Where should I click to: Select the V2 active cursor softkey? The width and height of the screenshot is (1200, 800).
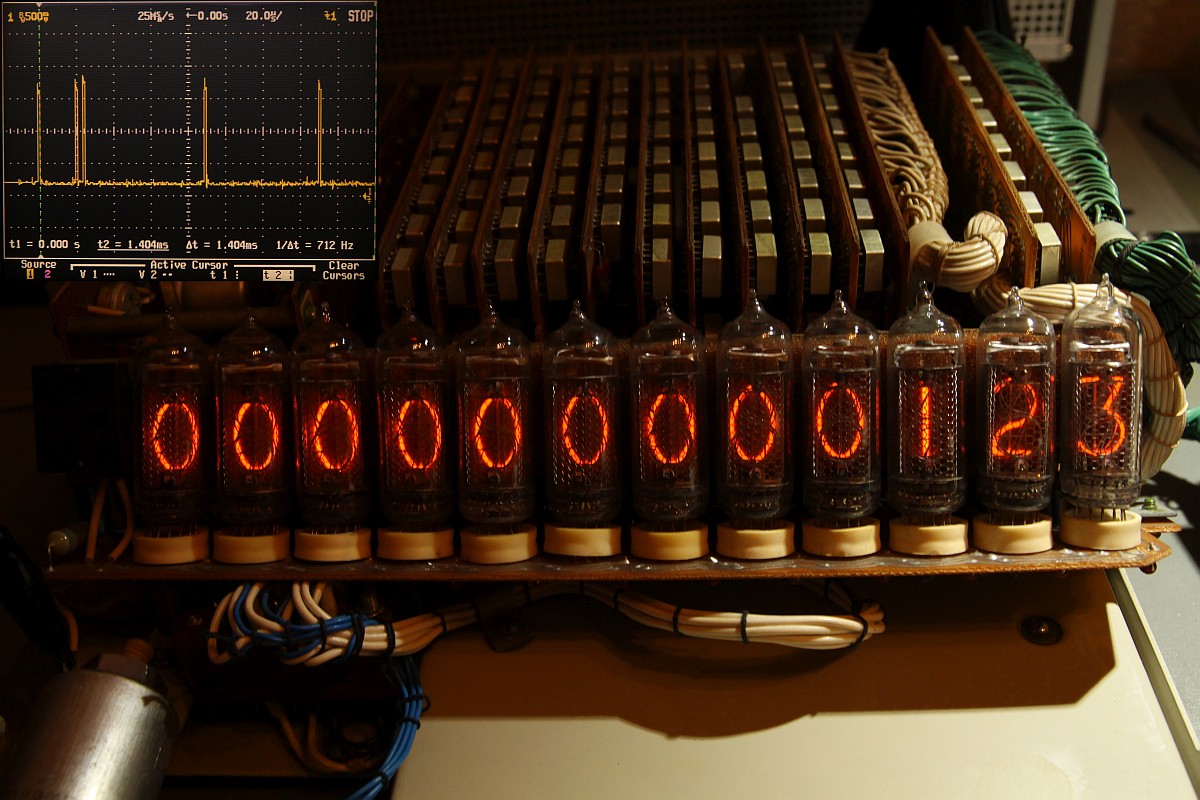pyautogui.click(x=154, y=274)
